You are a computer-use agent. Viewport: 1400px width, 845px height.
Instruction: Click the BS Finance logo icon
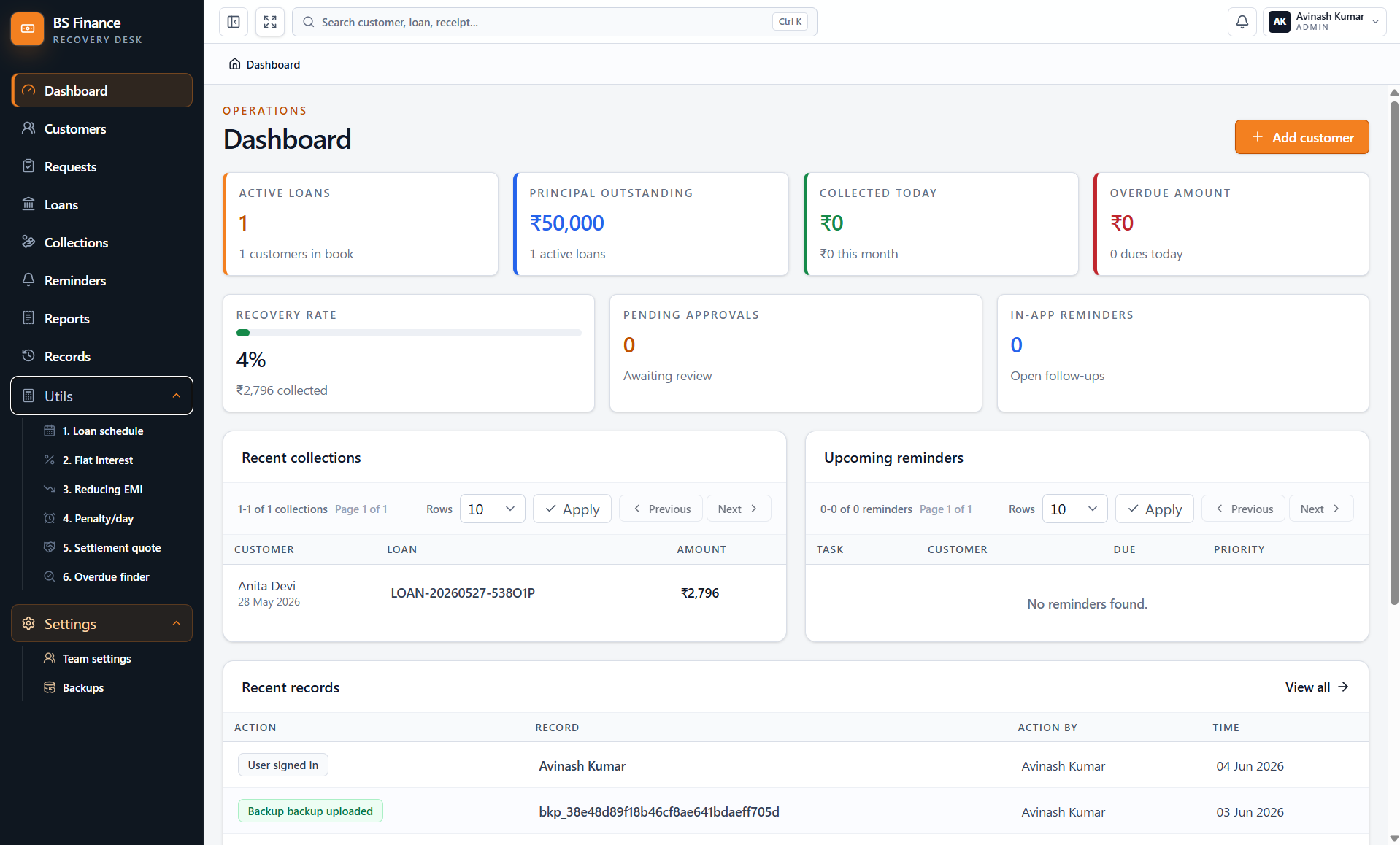pos(28,28)
